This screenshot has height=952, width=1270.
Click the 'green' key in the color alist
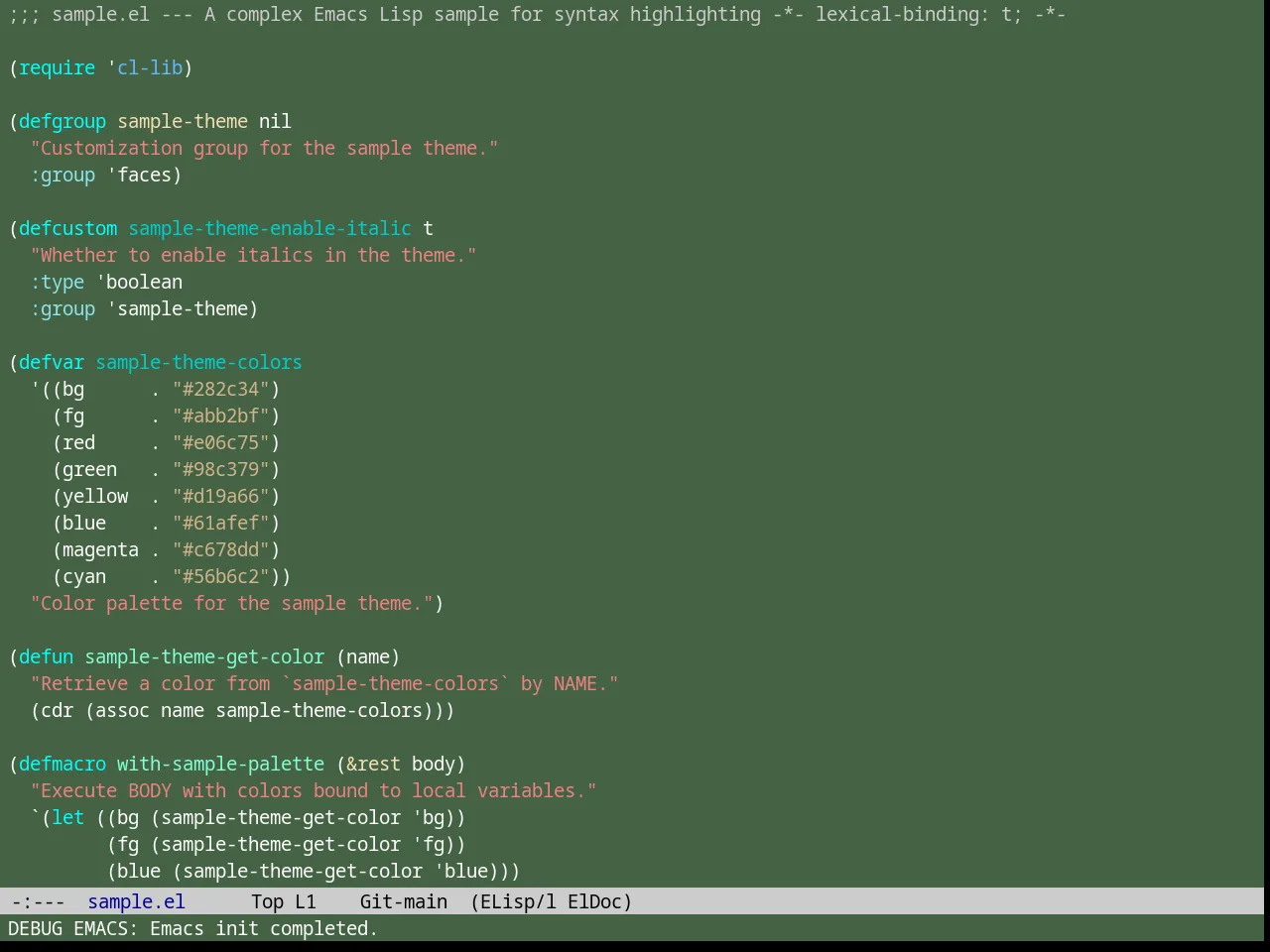89,469
